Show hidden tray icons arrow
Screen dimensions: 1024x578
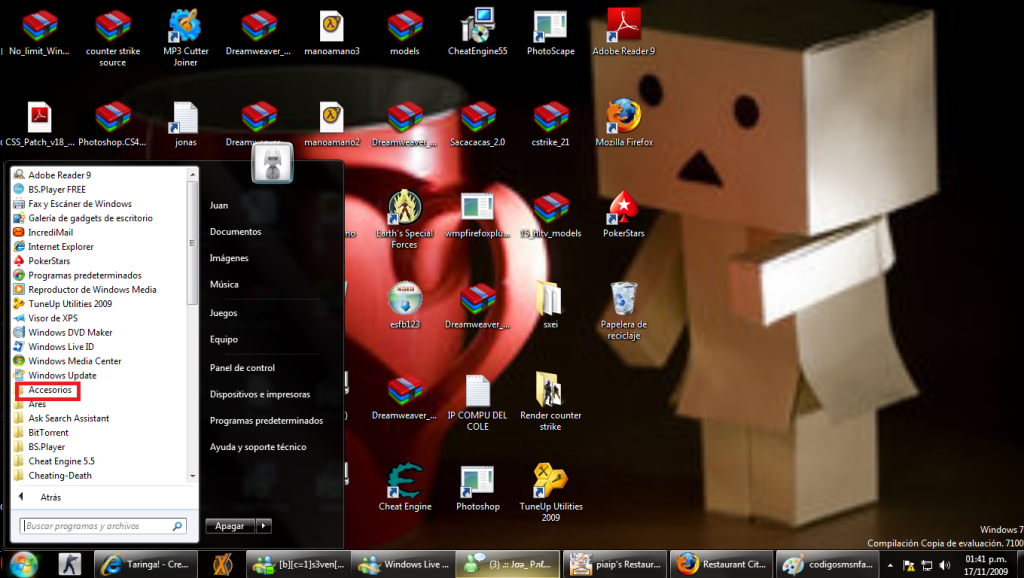coord(890,565)
